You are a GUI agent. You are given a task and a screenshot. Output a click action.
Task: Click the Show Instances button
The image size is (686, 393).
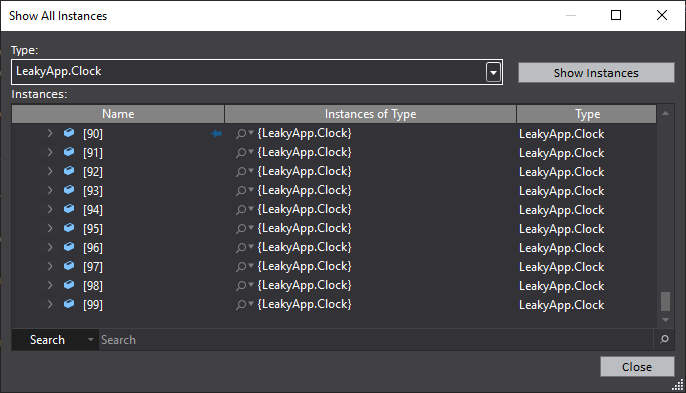[x=596, y=73]
